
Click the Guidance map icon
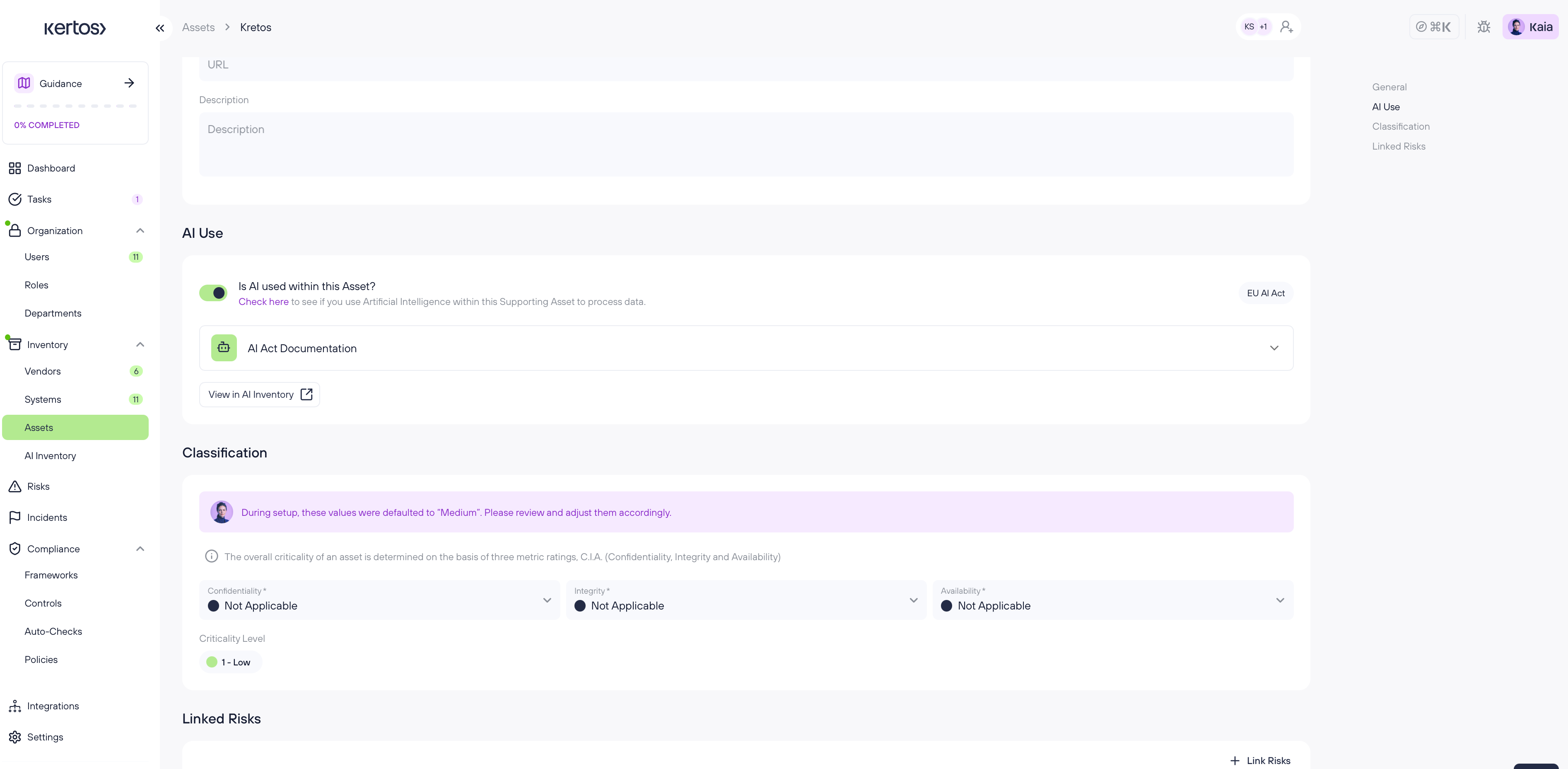24,83
